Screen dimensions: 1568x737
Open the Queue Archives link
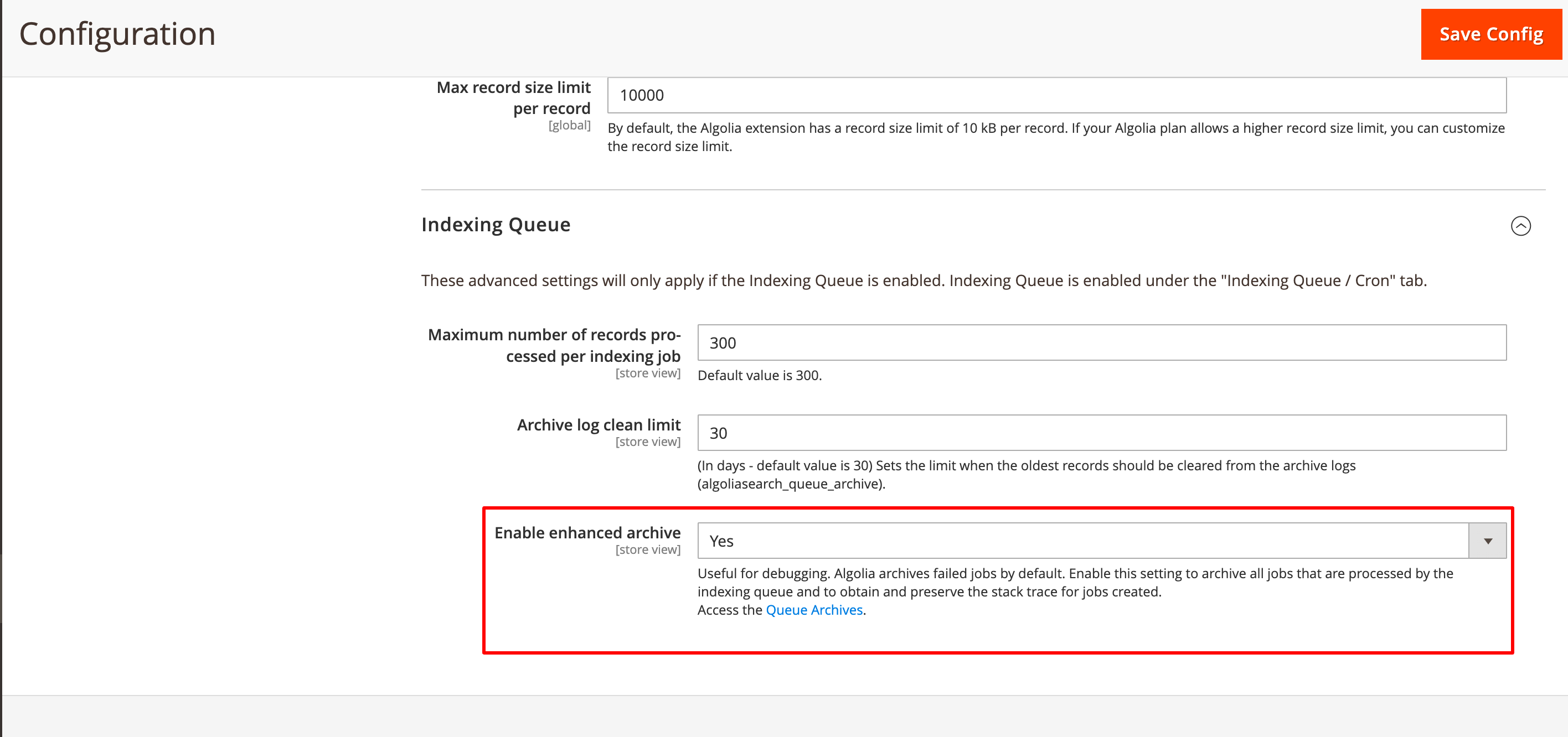coord(814,610)
